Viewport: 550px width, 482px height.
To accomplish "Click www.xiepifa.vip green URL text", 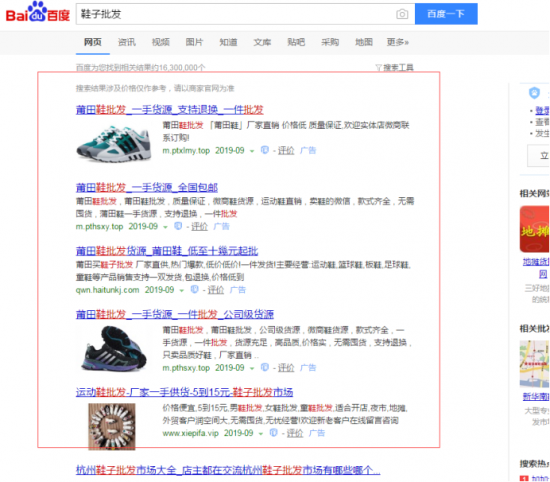I will pos(190,433).
